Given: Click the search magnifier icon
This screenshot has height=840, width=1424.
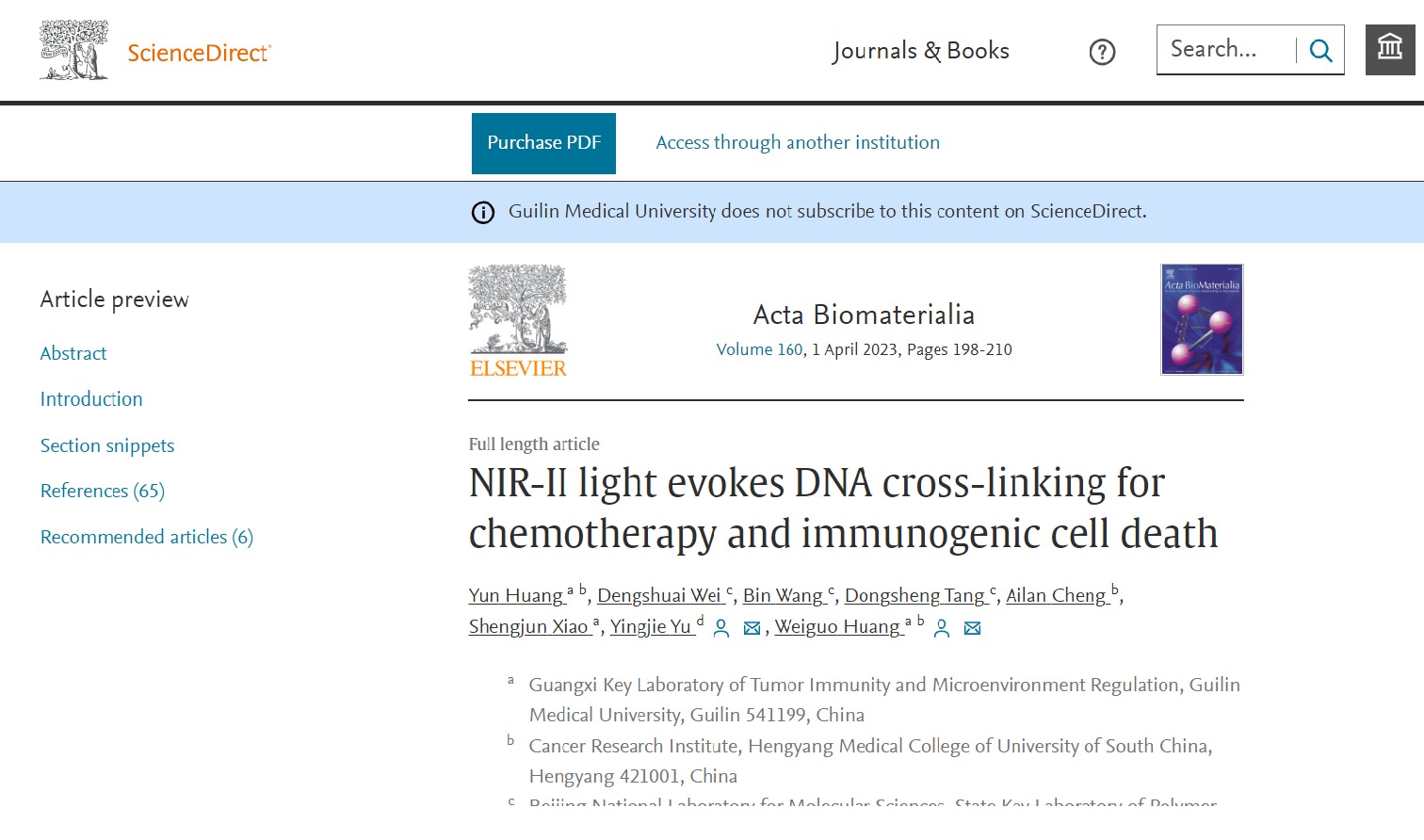Looking at the screenshot, I should pyautogui.click(x=1321, y=51).
